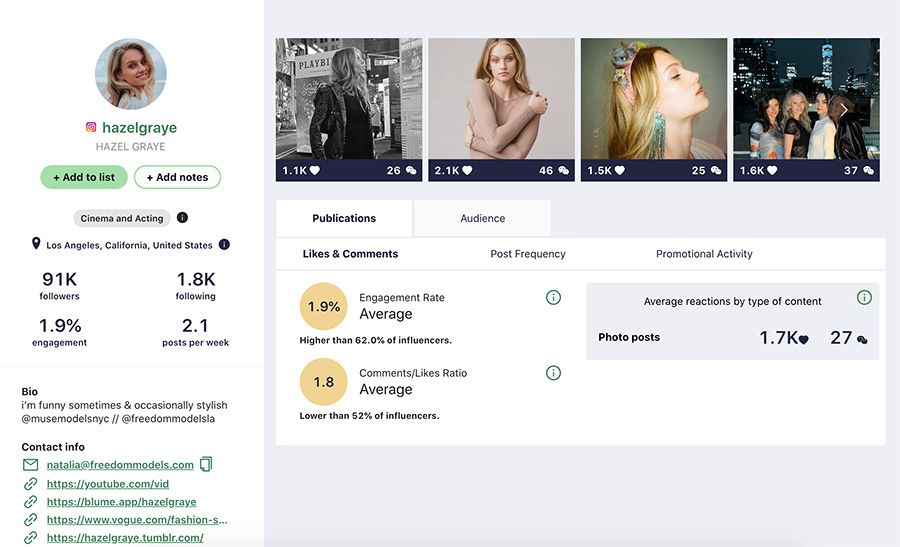This screenshot has width=900, height=547.
Task: Click the Add to list button
Action: [x=83, y=177]
